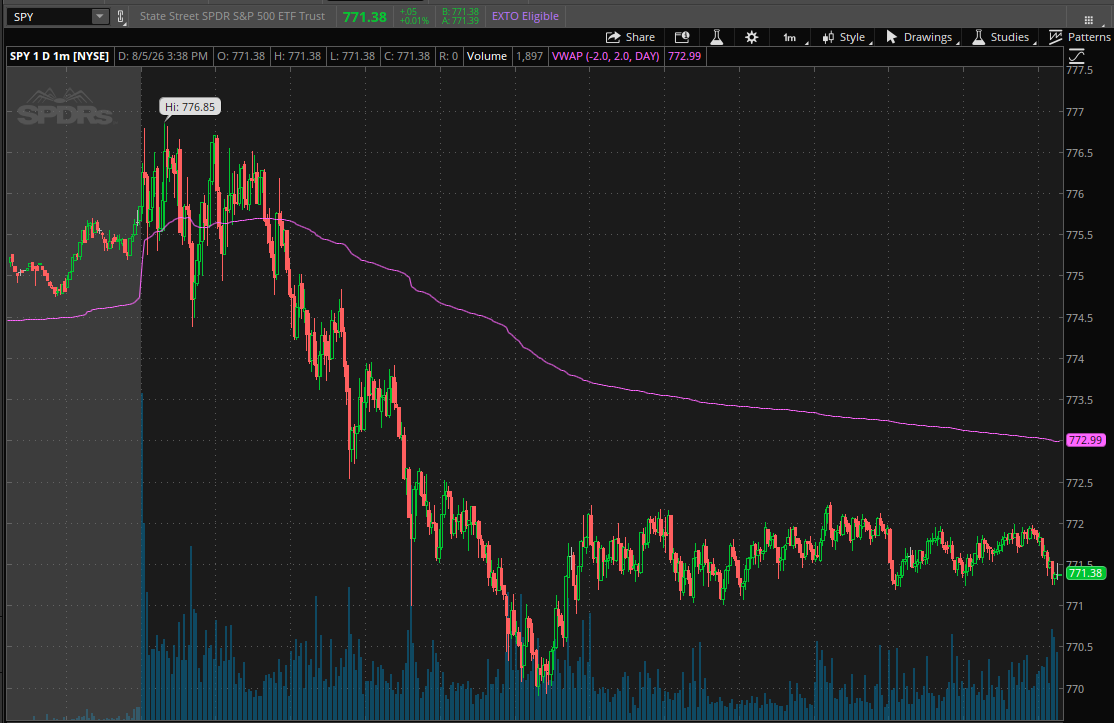The image size is (1114, 723).
Task: Expand the Style dropdown menu
Action: [845, 37]
